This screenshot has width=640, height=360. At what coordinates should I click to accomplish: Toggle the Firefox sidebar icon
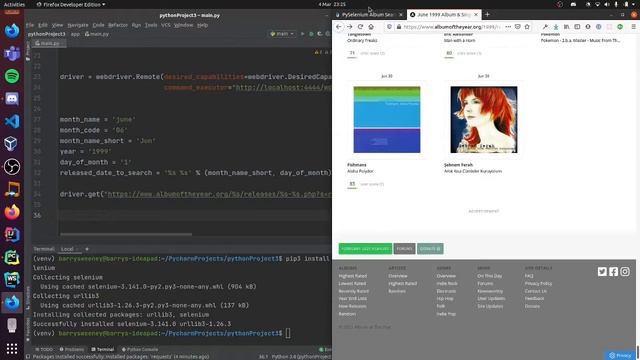577,27
